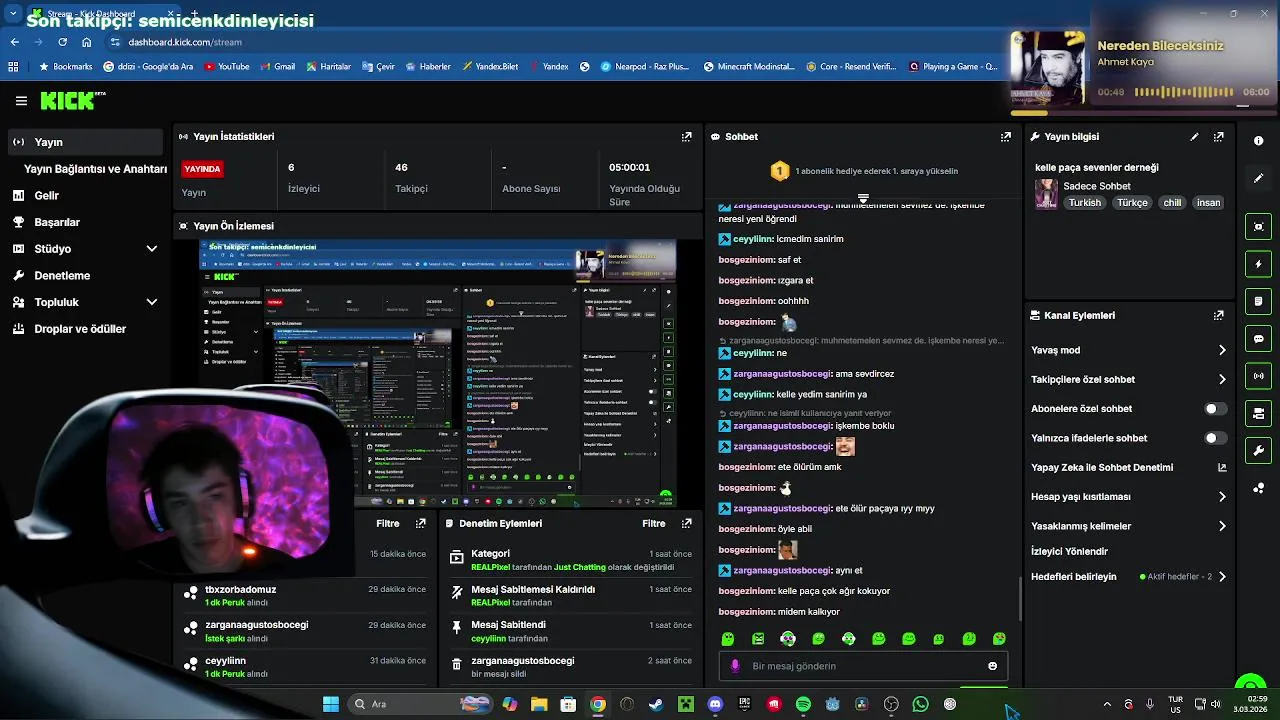Open WhatsApp from the taskbar
This screenshot has height=720, width=1280.
(921, 704)
